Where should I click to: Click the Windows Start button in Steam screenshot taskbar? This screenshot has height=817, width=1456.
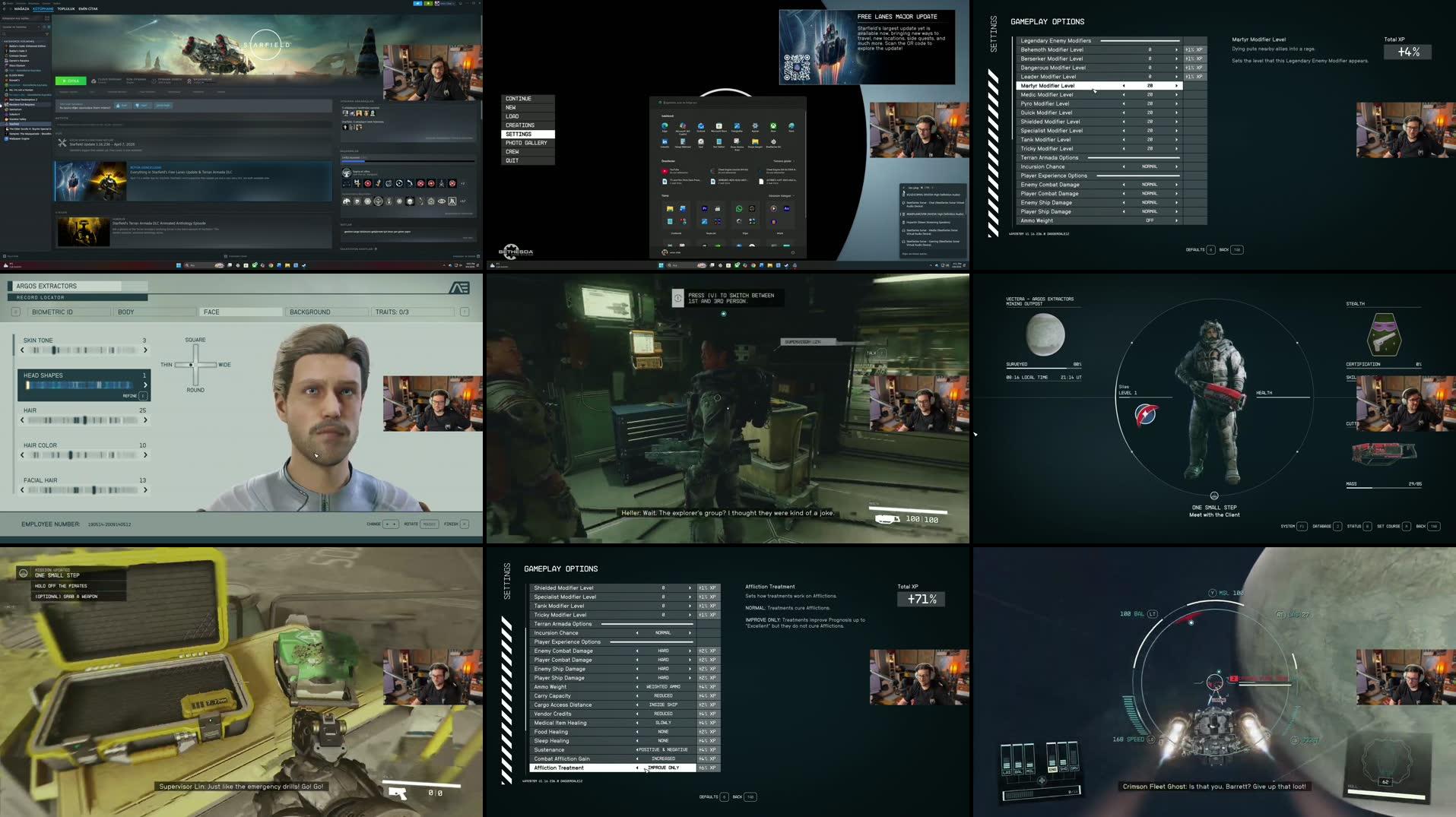179,265
